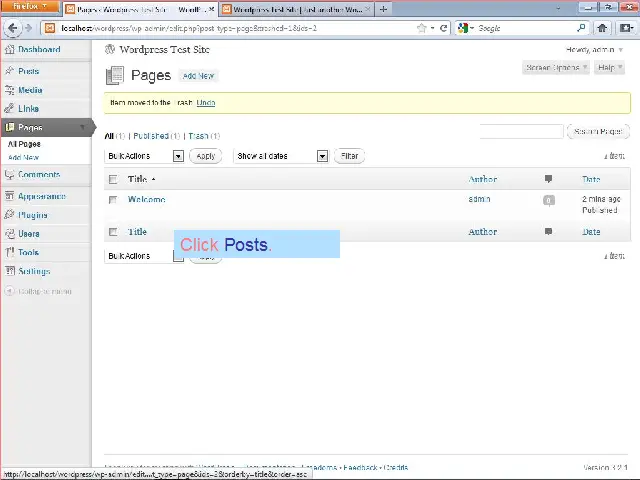Click the Filter button
Image resolution: width=640 pixels, height=480 pixels.
pyautogui.click(x=349, y=156)
